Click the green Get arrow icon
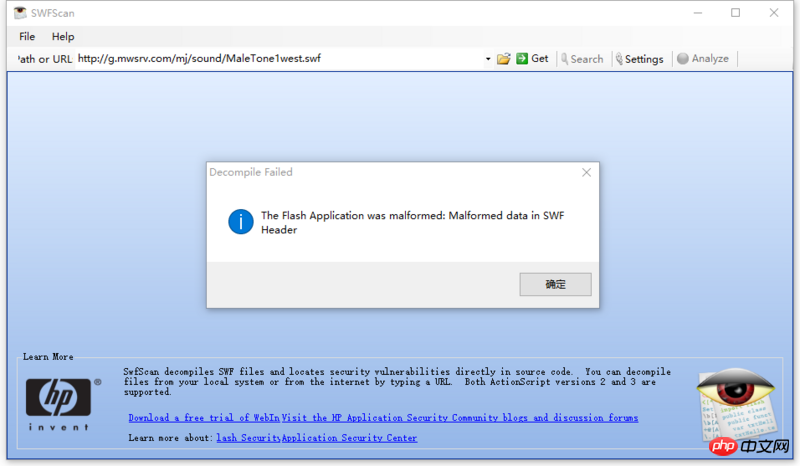800x466 pixels. (522, 59)
